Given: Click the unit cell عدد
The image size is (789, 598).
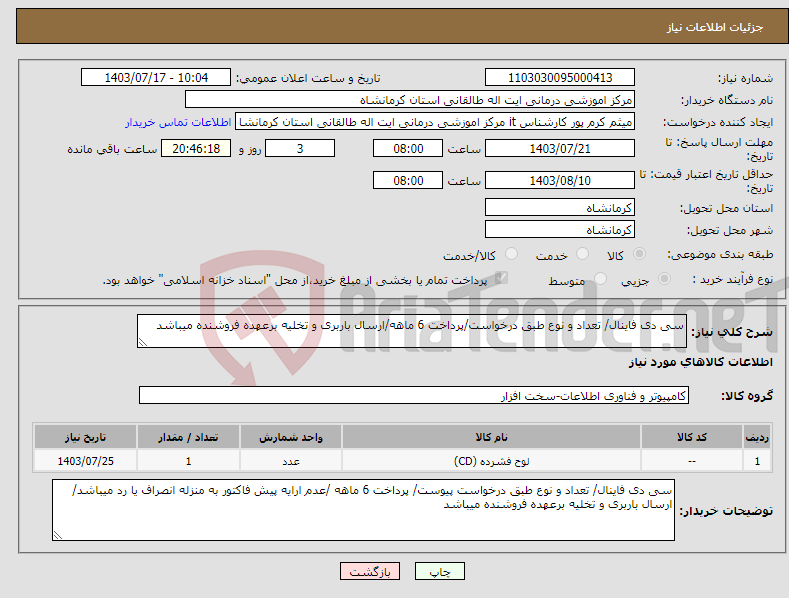Looking at the screenshot, I should [291, 461].
